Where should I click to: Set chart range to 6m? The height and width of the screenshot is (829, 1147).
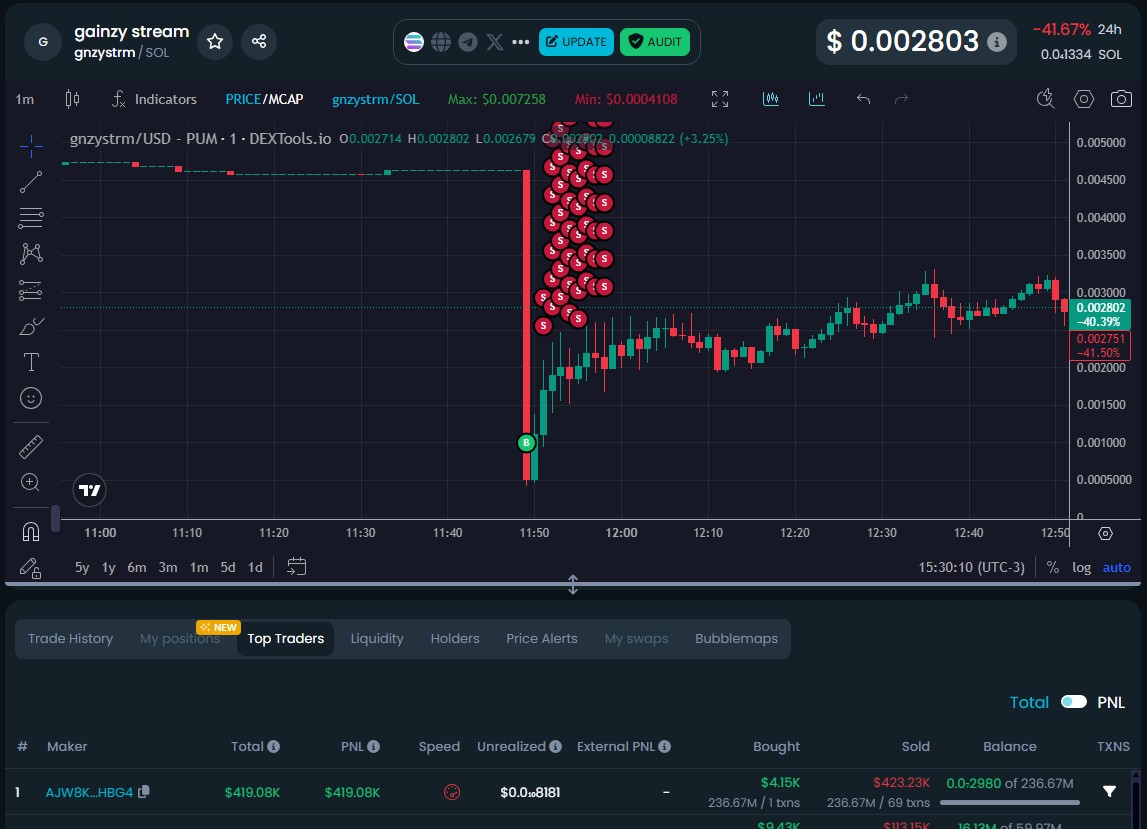(x=137, y=567)
